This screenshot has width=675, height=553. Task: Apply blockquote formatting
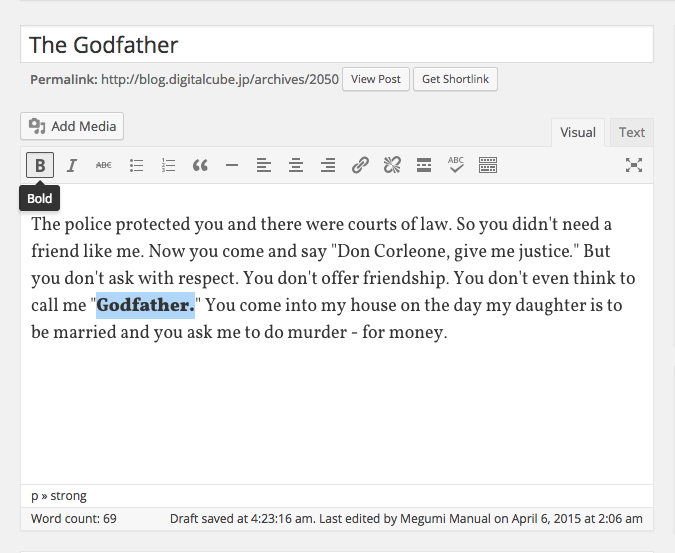click(200, 166)
